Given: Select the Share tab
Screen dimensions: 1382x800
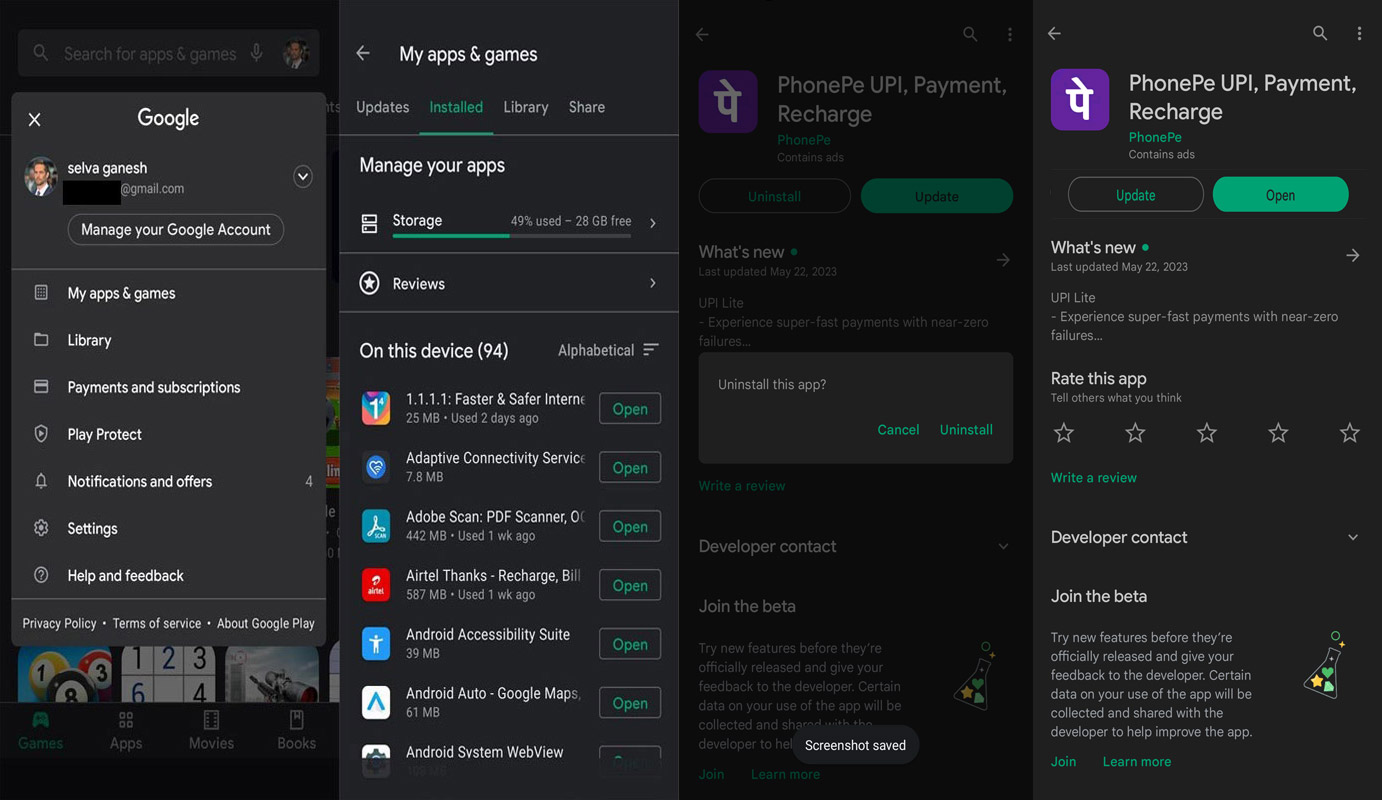Looking at the screenshot, I should pyautogui.click(x=587, y=107).
